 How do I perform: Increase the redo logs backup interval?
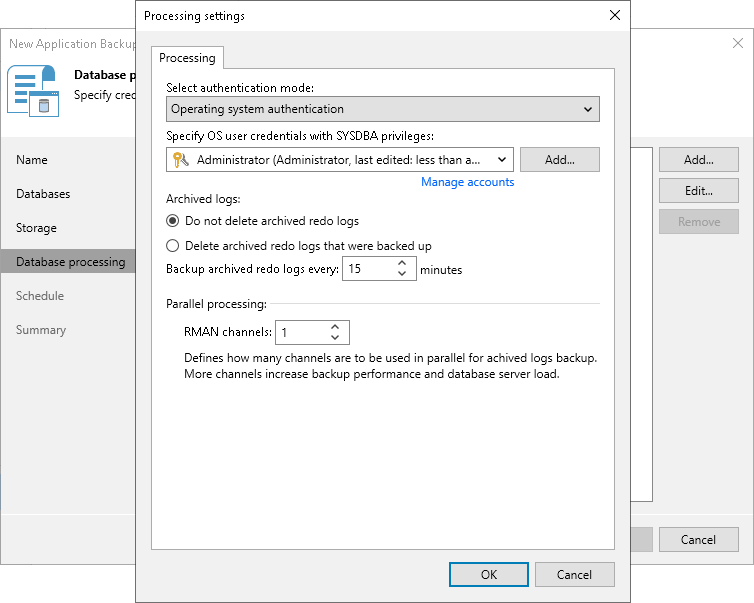[402, 264]
